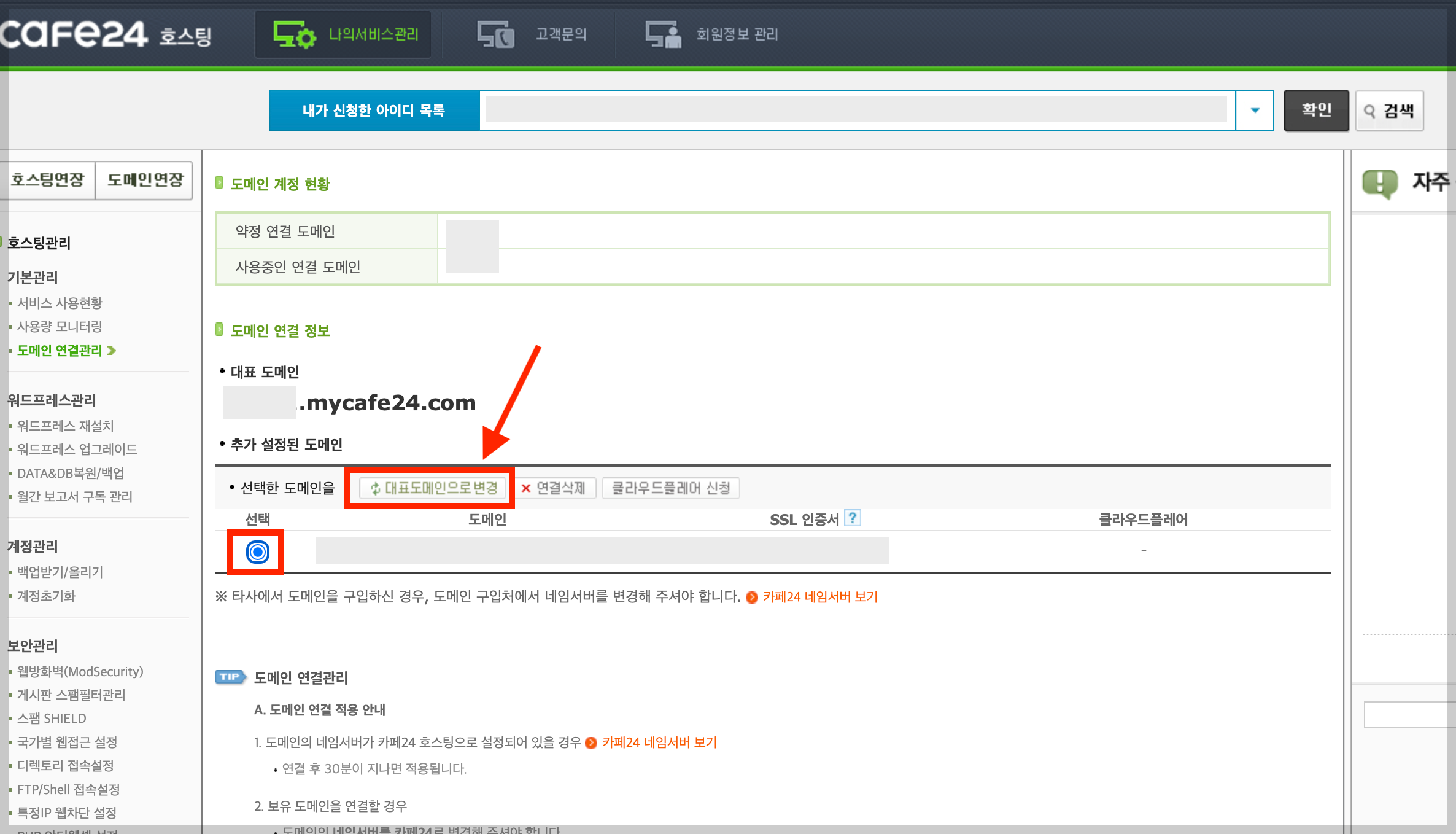Click the TIP badge icon
Viewport: 1456px width, 834px height.
click(230, 677)
